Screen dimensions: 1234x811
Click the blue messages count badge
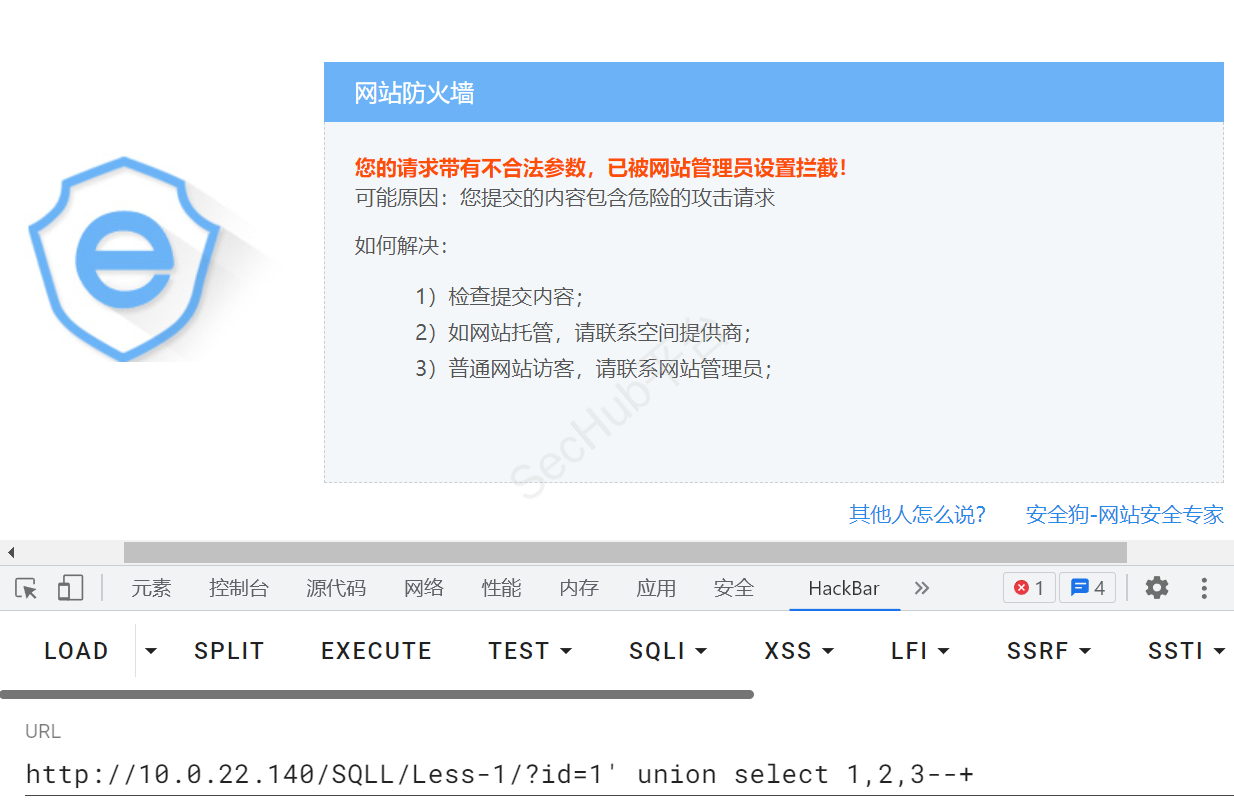pyautogui.click(x=1088, y=588)
